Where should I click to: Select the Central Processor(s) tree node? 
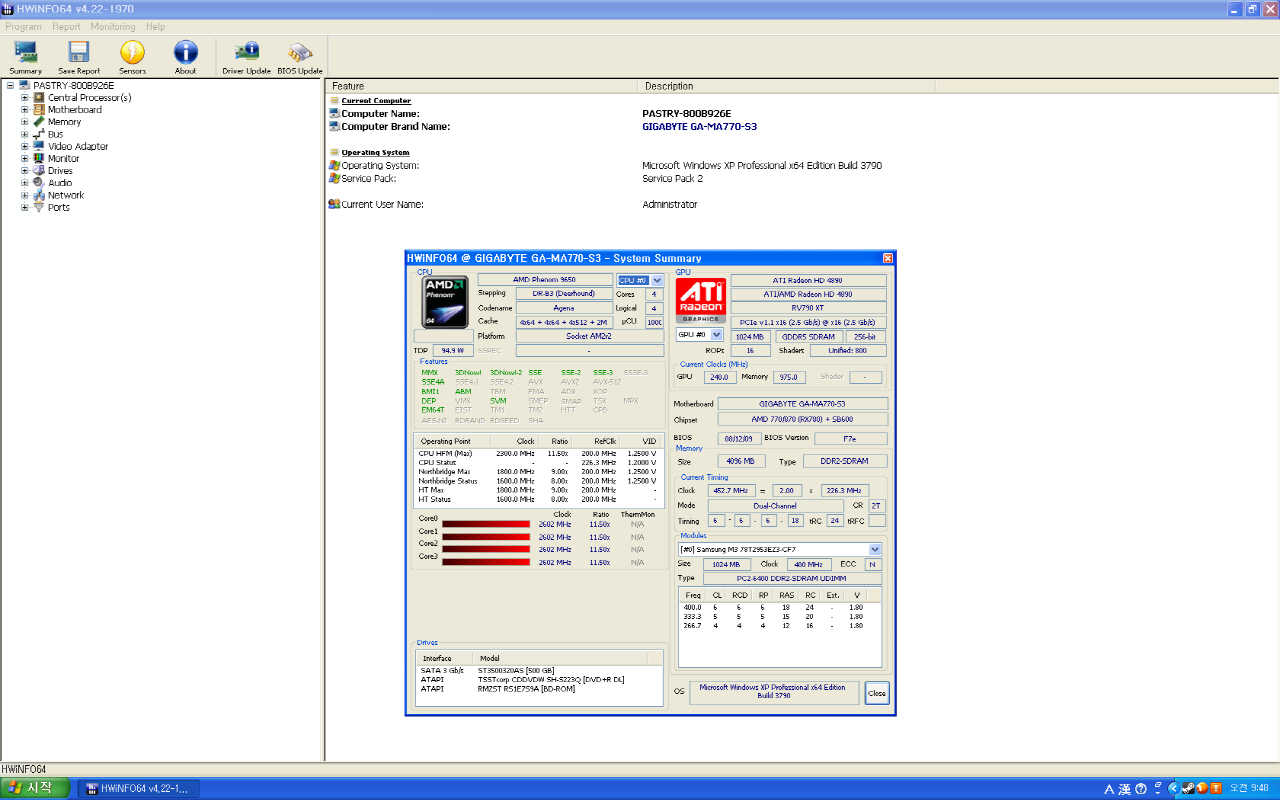(x=89, y=98)
